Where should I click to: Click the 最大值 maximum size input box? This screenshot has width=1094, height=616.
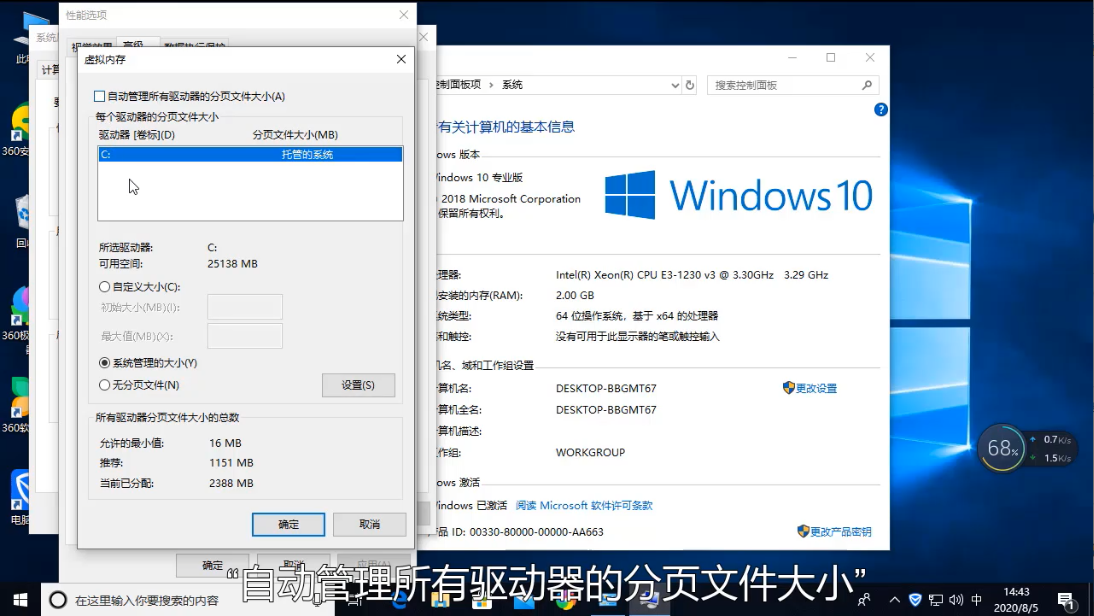pyautogui.click(x=245, y=336)
